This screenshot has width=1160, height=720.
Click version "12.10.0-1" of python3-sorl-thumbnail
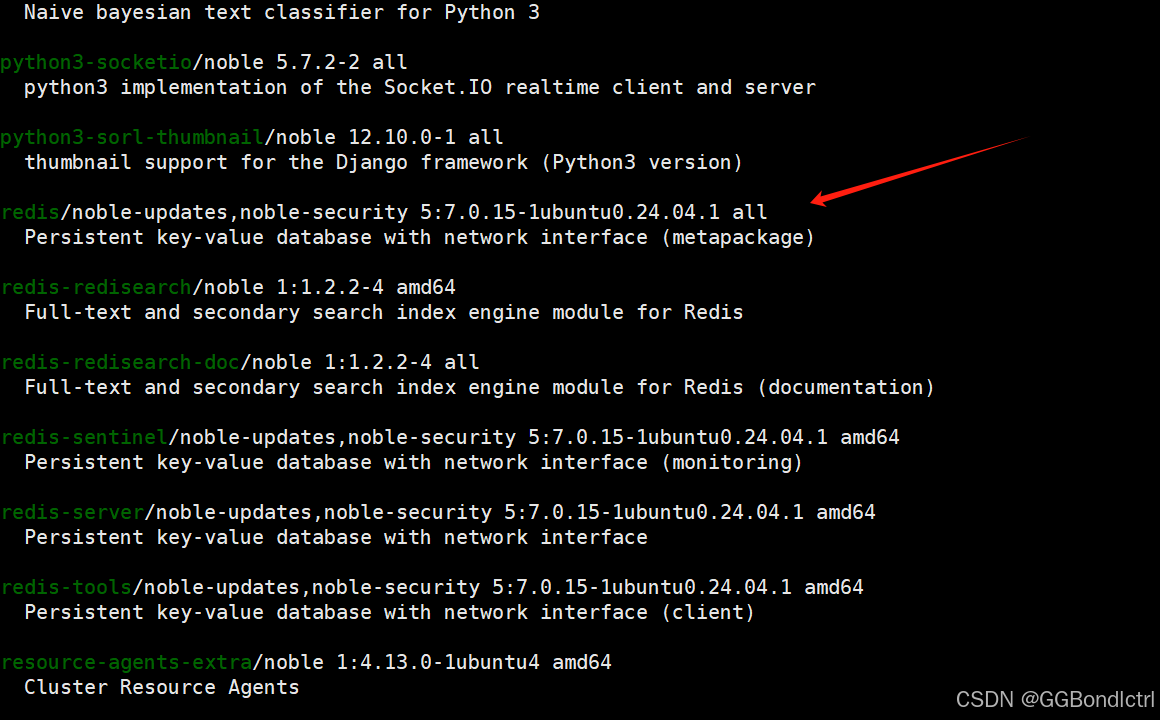(402, 137)
